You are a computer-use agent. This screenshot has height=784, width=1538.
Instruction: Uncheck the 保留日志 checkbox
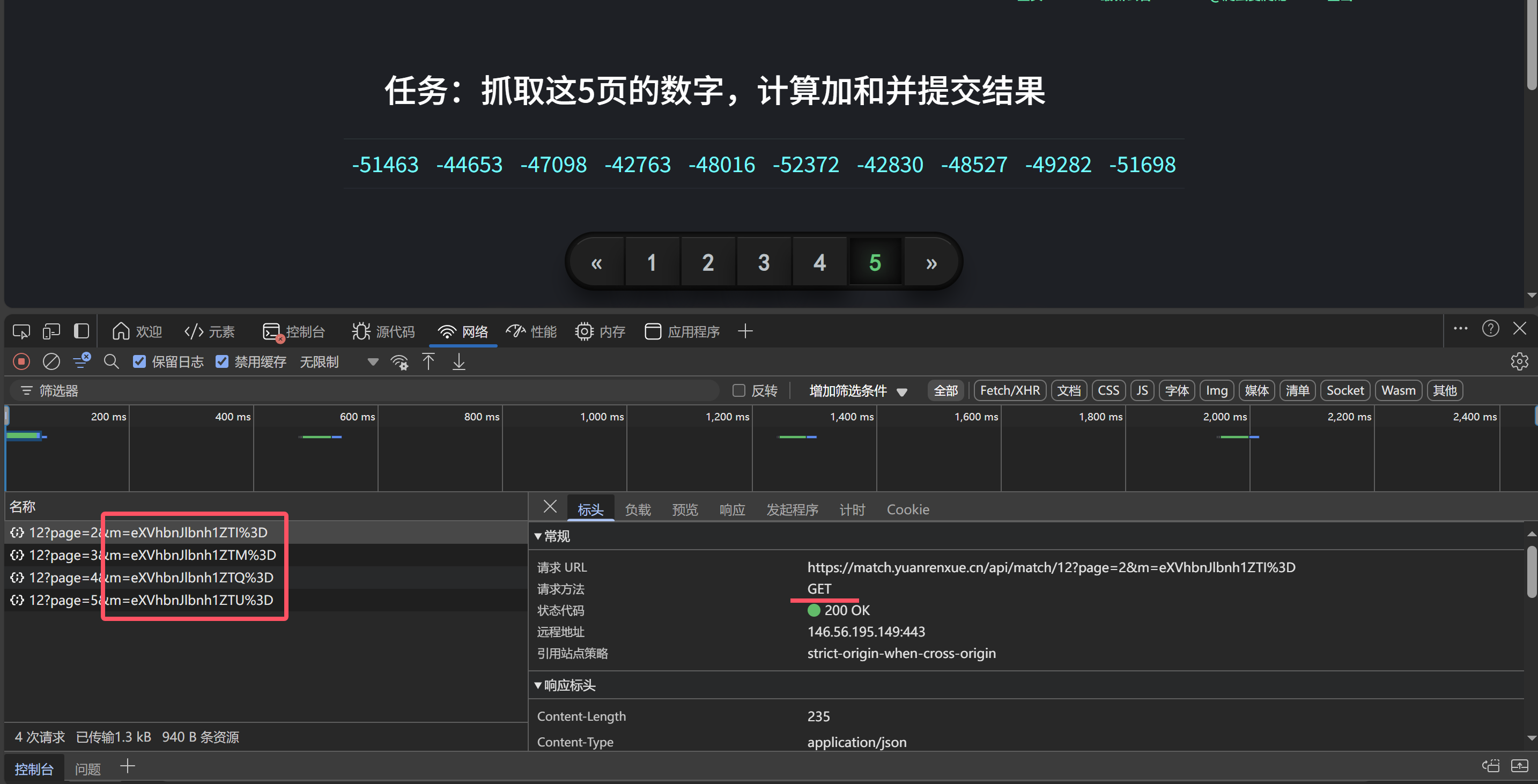point(139,361)
